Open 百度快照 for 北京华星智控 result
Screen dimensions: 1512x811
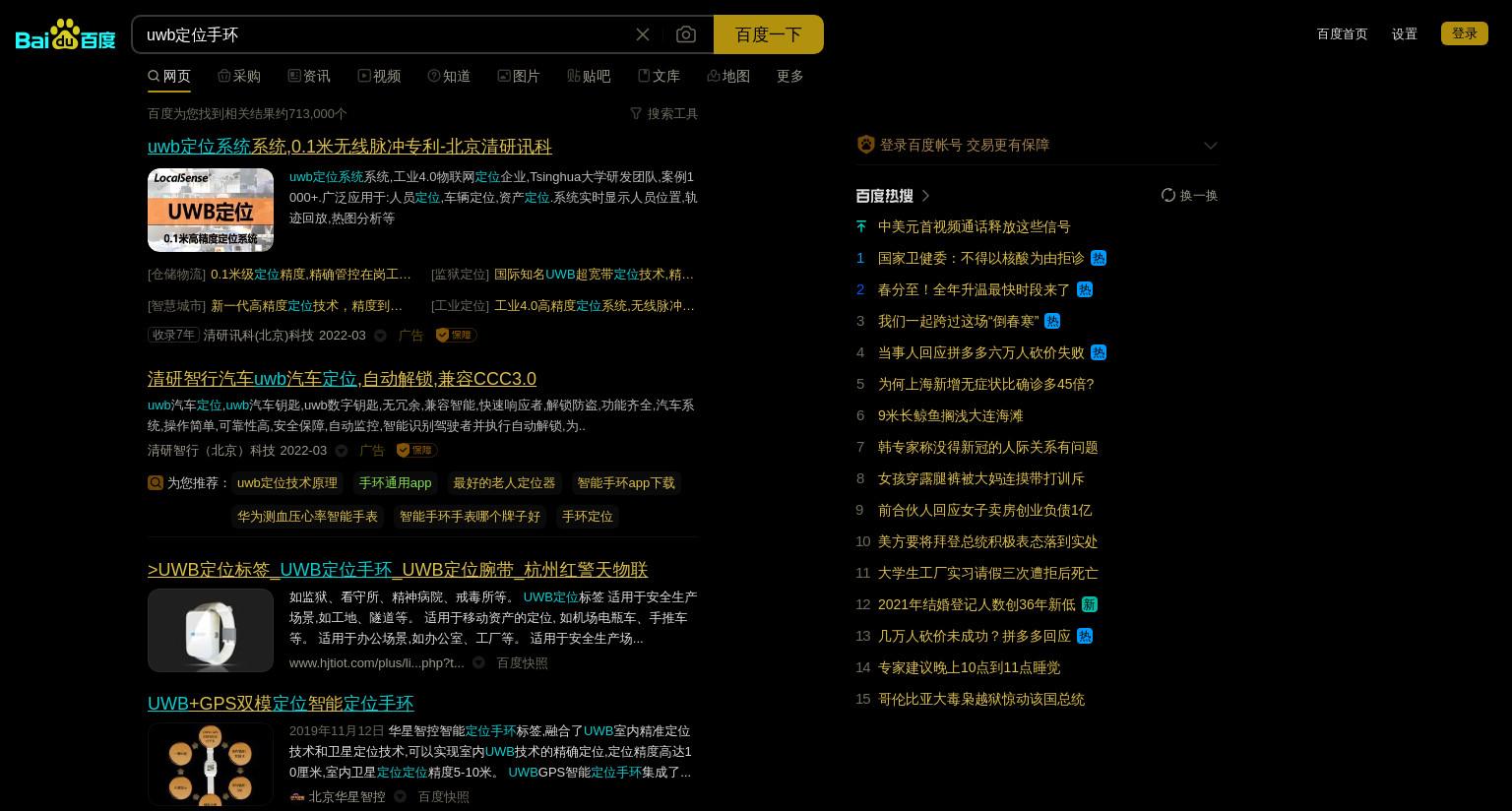coord(443,797)
